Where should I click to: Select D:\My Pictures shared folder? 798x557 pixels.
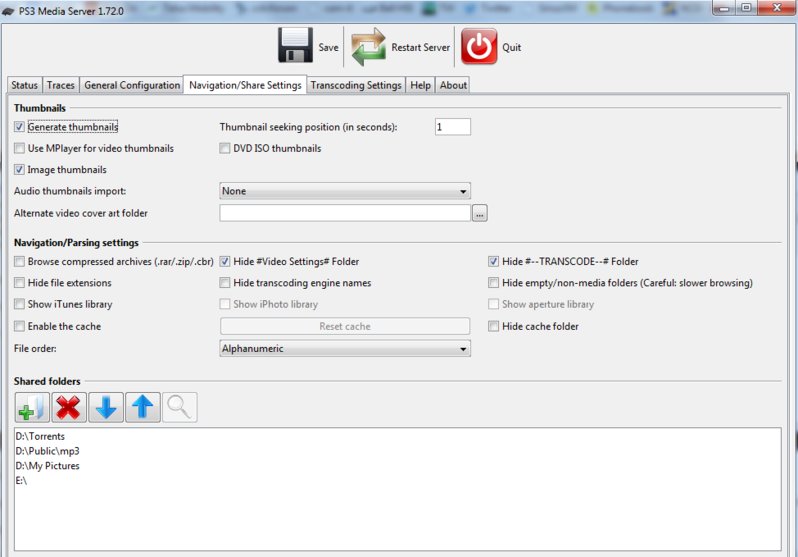(x=47, y=466)
